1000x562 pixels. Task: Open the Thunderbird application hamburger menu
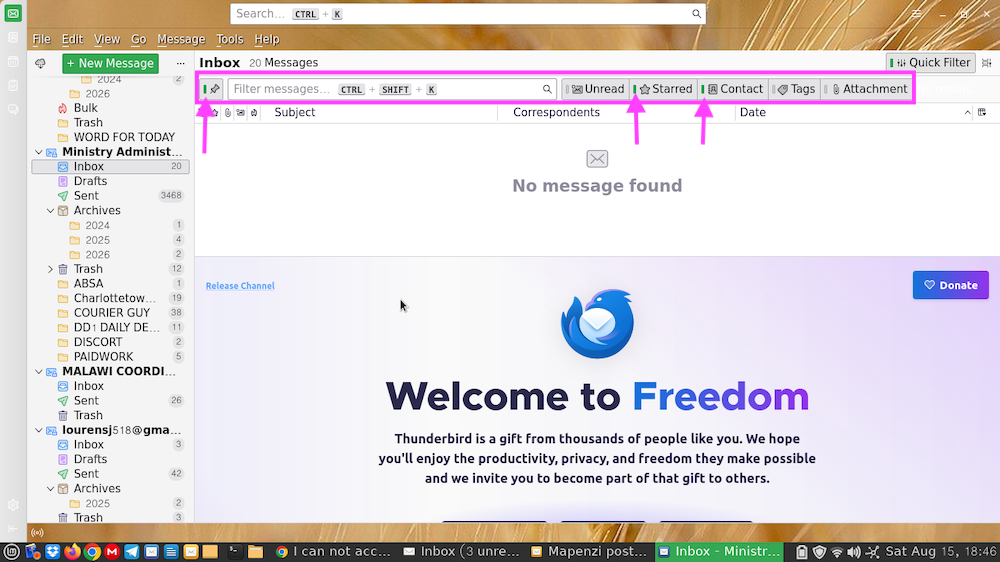[x=916, y=13]
